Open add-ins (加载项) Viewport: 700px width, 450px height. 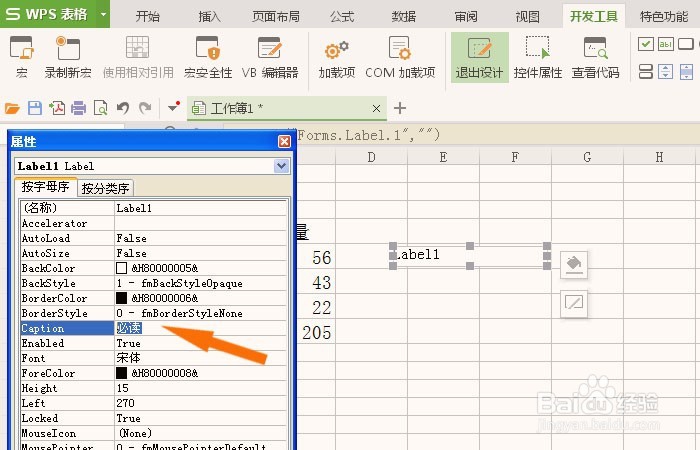click(x=337, y=57)
